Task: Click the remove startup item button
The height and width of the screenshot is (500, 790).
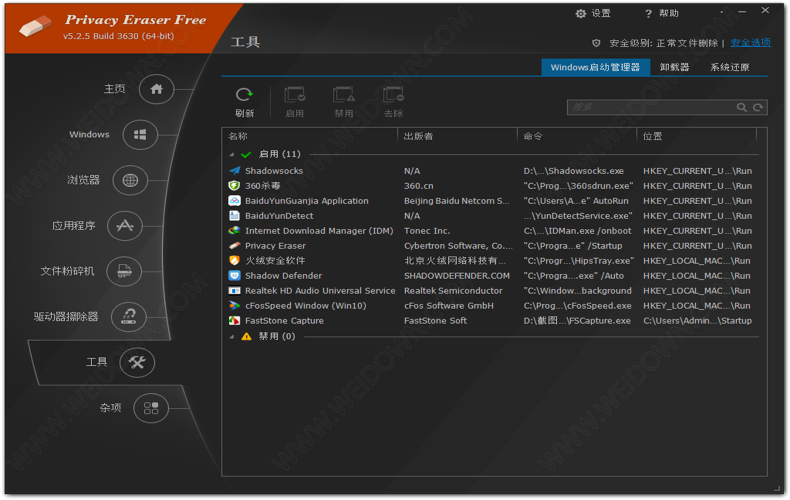Action: point(393,102)
